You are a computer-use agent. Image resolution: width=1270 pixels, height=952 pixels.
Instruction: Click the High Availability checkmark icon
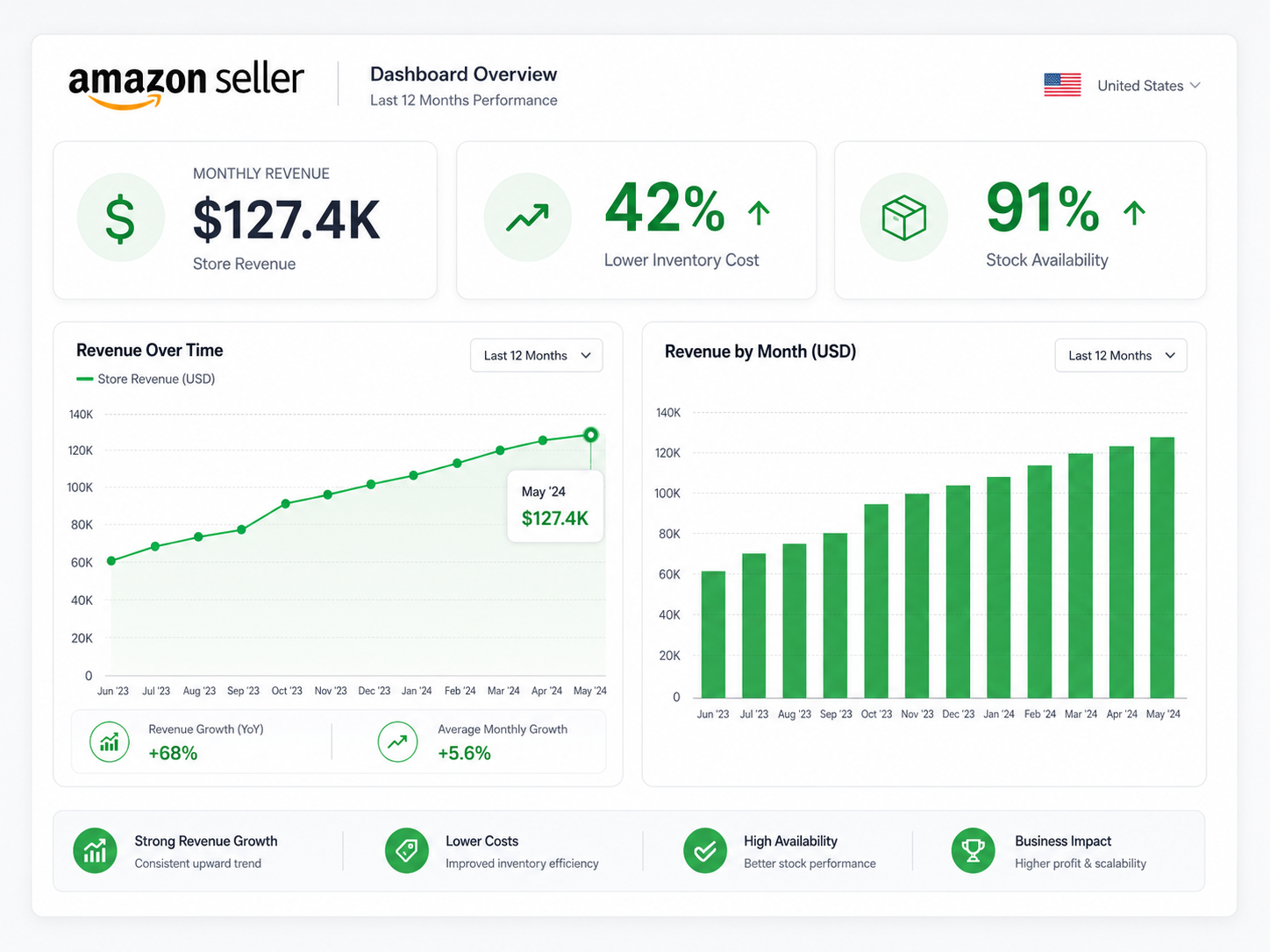(x=705, y=850)
